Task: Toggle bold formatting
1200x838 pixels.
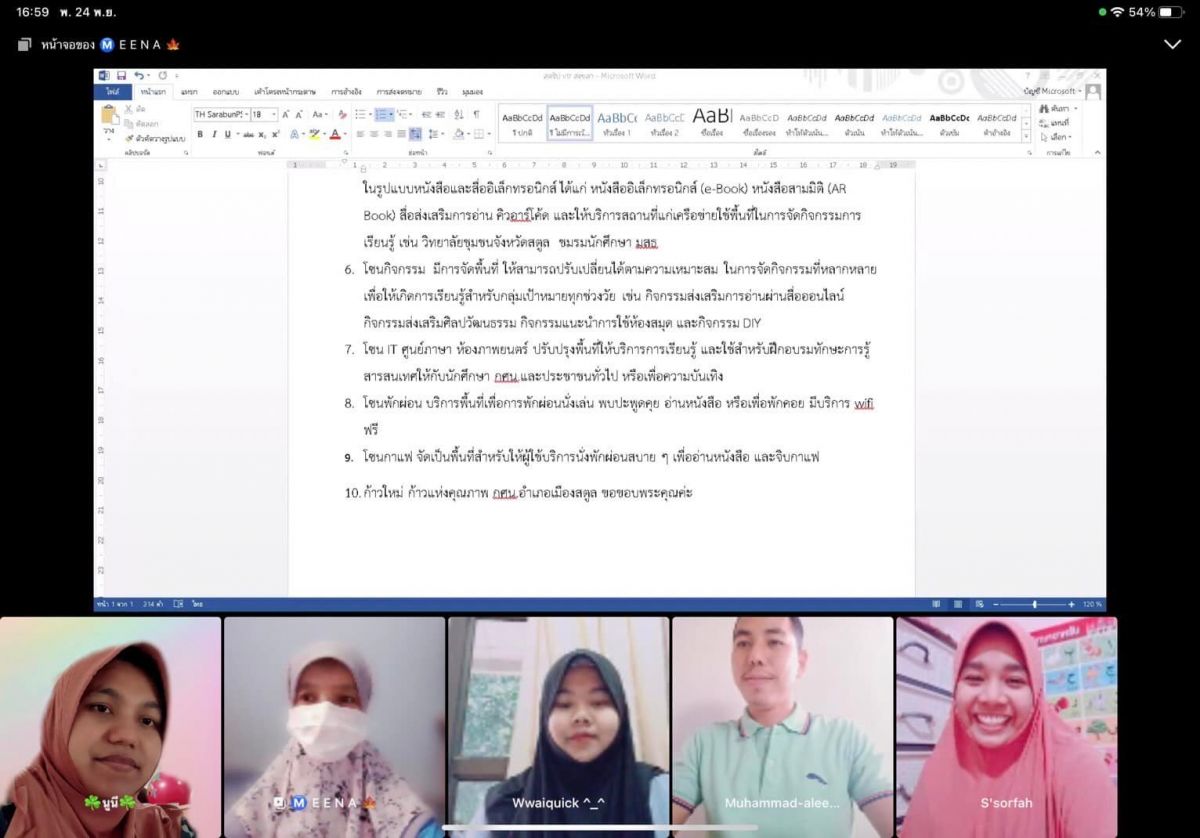Action: click(x=200, y=134)
